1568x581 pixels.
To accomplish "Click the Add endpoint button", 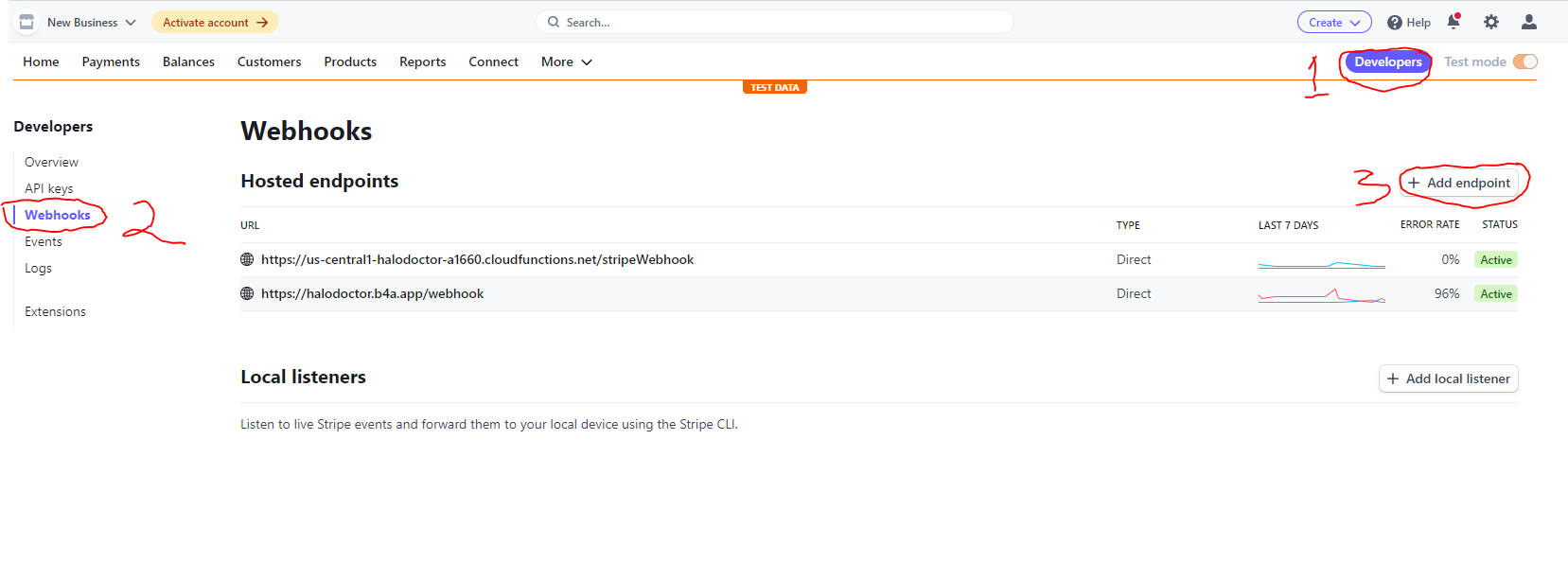I will tap(1458, 183).
